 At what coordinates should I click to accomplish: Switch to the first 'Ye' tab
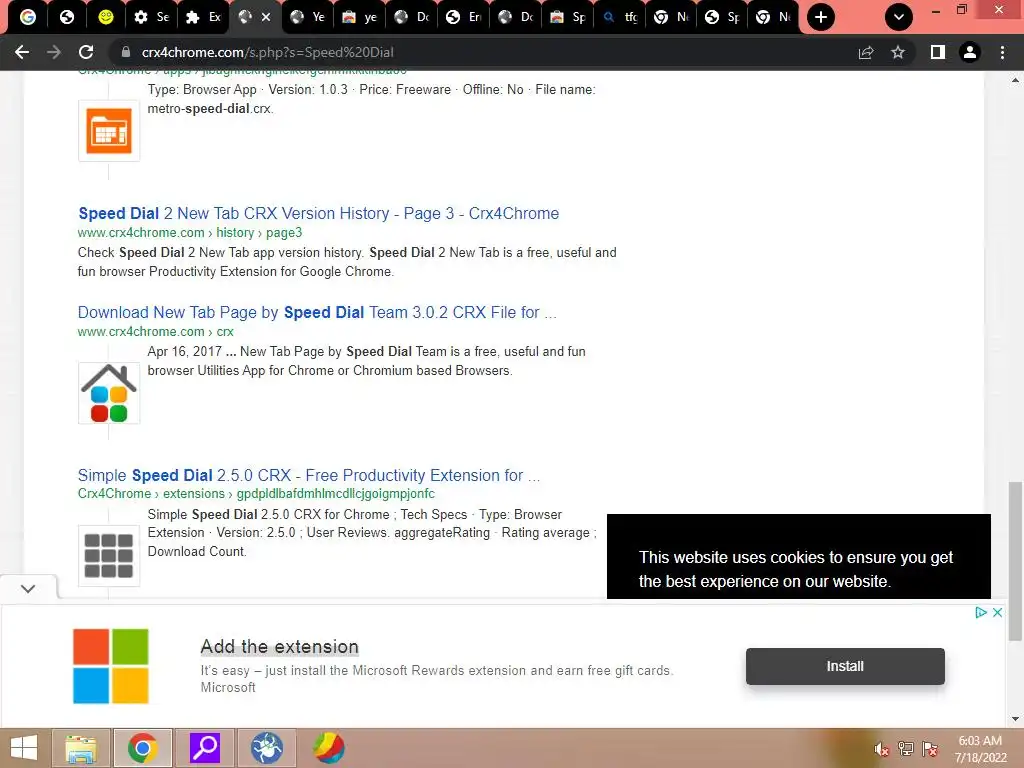point(307,17)
